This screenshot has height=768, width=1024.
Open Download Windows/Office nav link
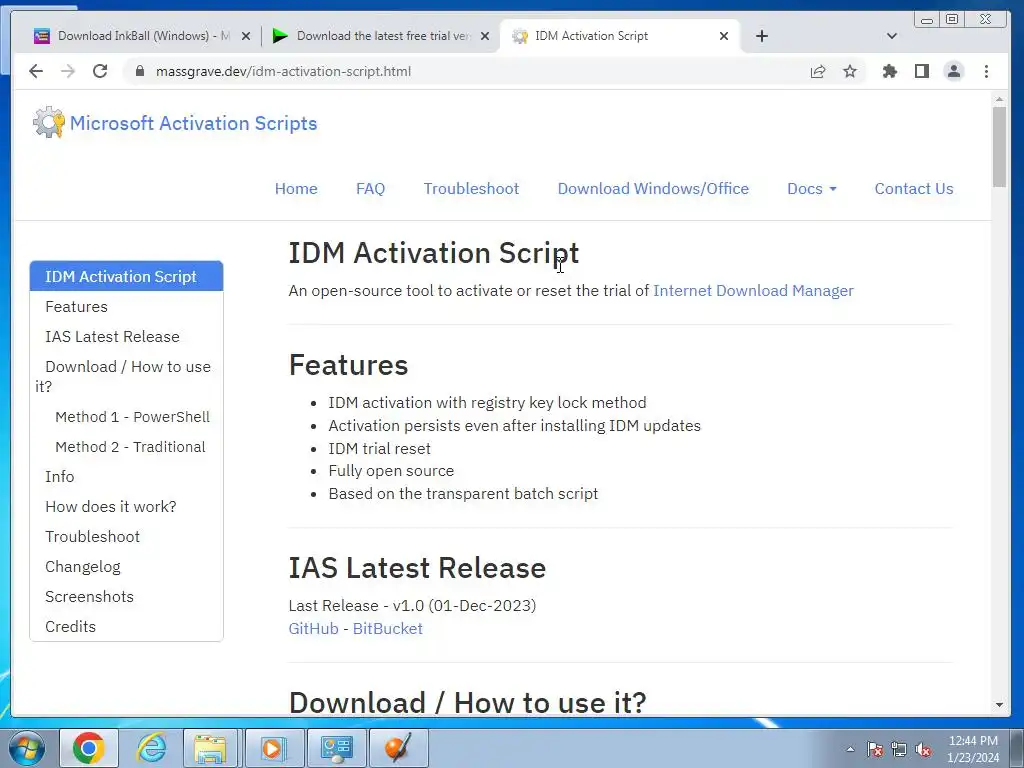653,189
